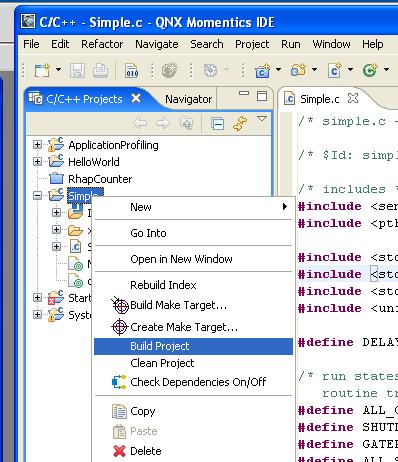
Task: Choose Copy from context menu
Action: (x=193, y=411)
